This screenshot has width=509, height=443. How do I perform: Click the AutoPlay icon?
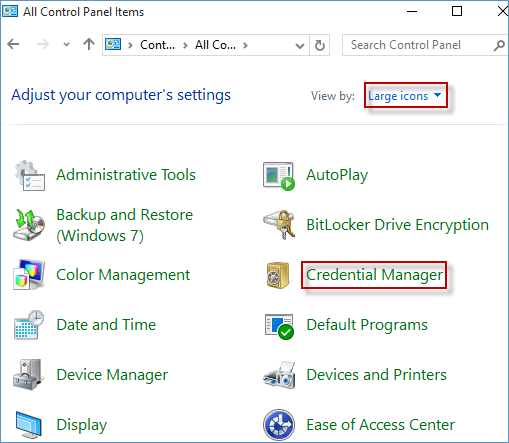coord(279,176)
